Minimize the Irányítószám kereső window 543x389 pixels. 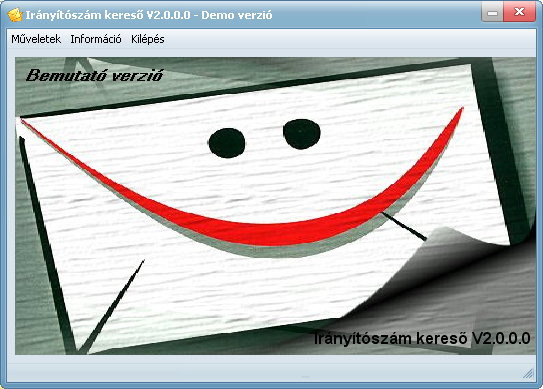click(x=492, y=12)
